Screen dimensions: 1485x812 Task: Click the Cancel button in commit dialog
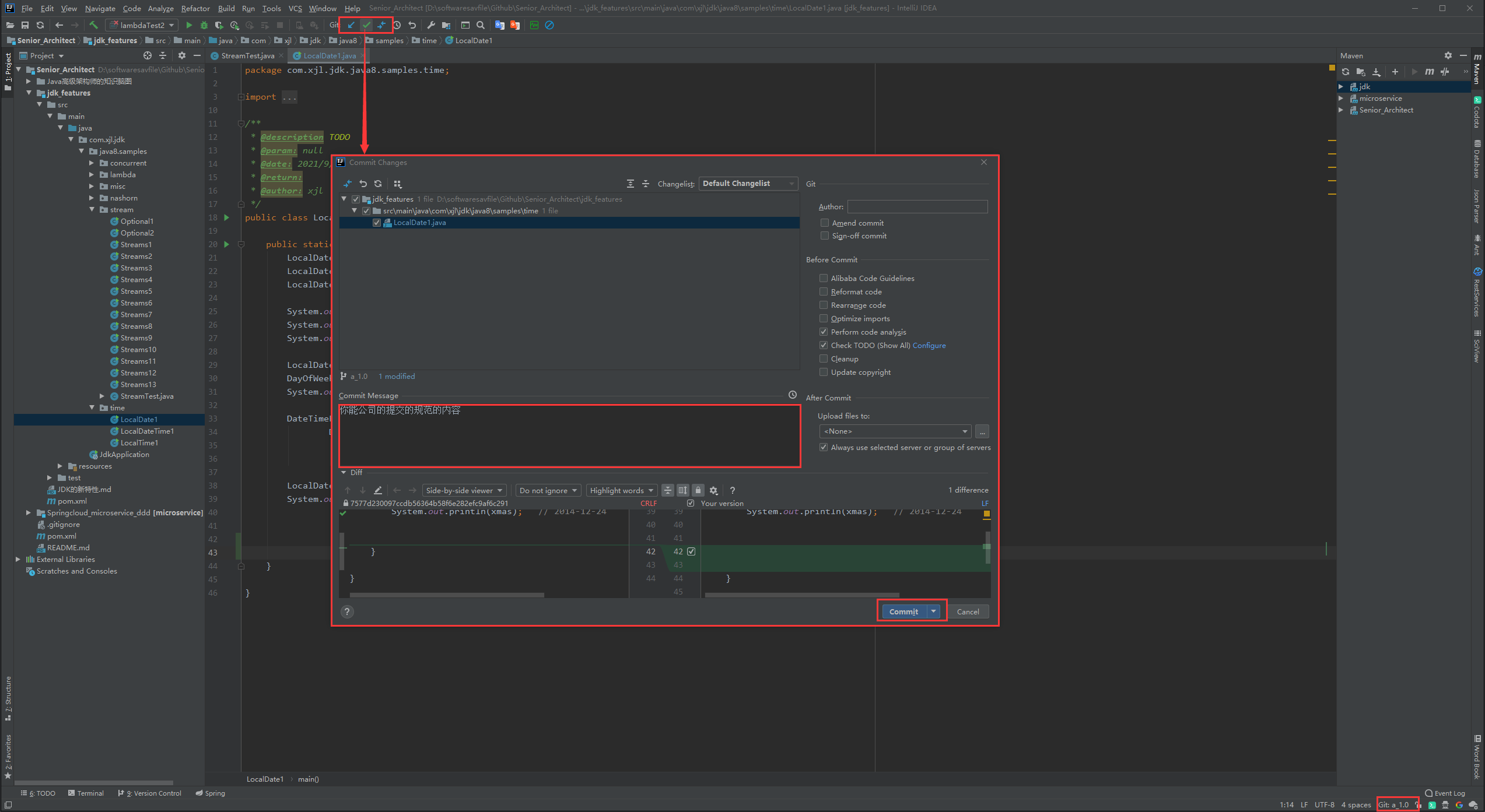click(968, 611)
